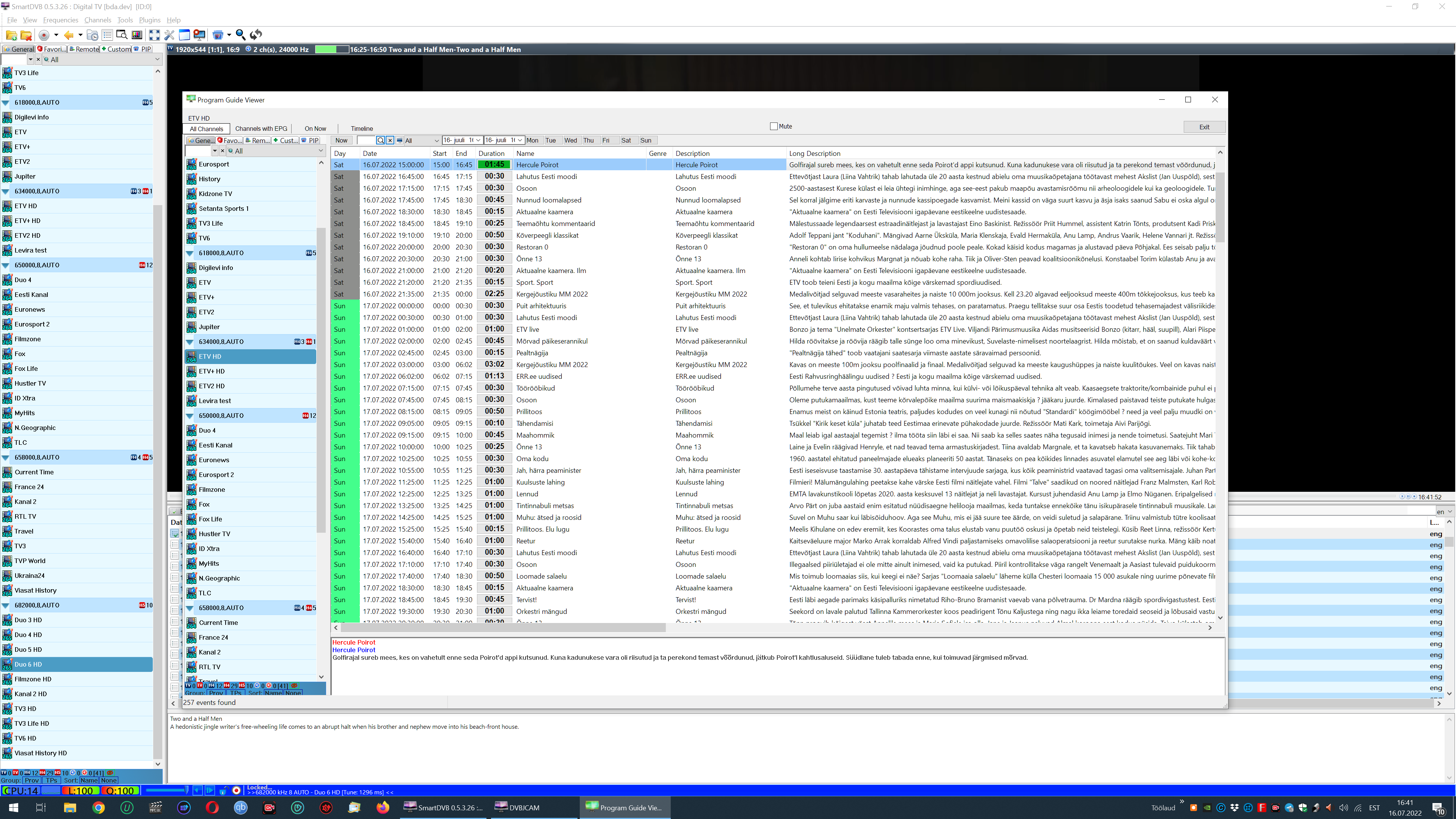The height and width of the screenshot is (819, 1456).
Task: Click the search icon in Program Guide filter bar
Action: coord(380,140)
